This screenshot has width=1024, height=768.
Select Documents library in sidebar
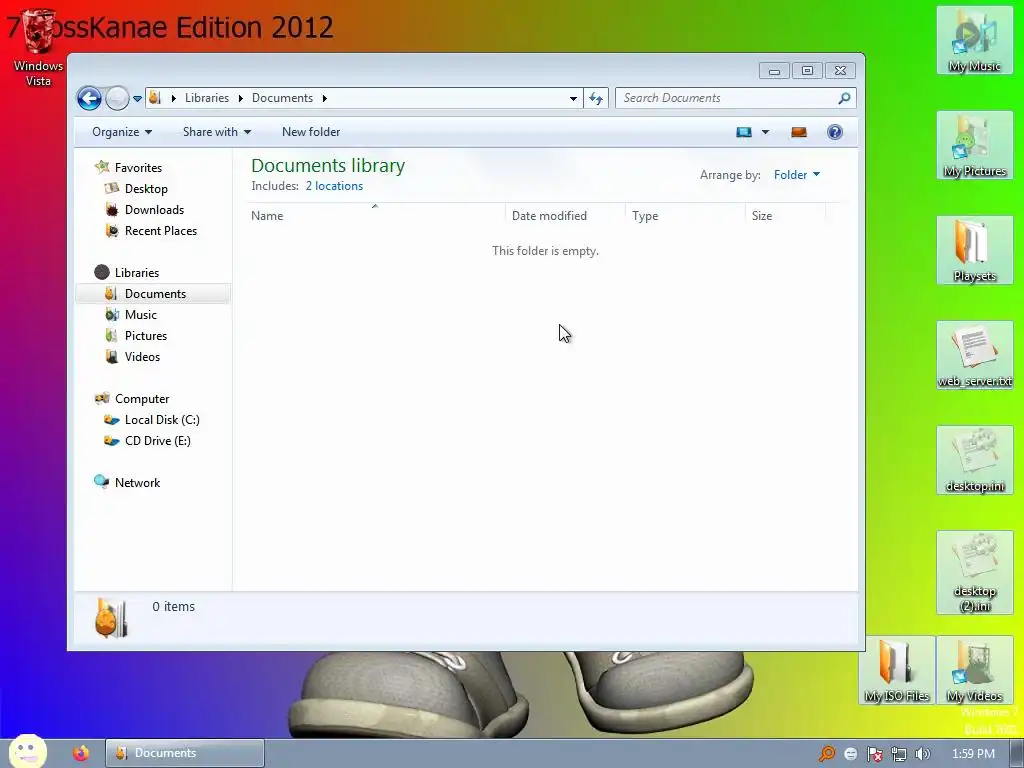point(155,294)
